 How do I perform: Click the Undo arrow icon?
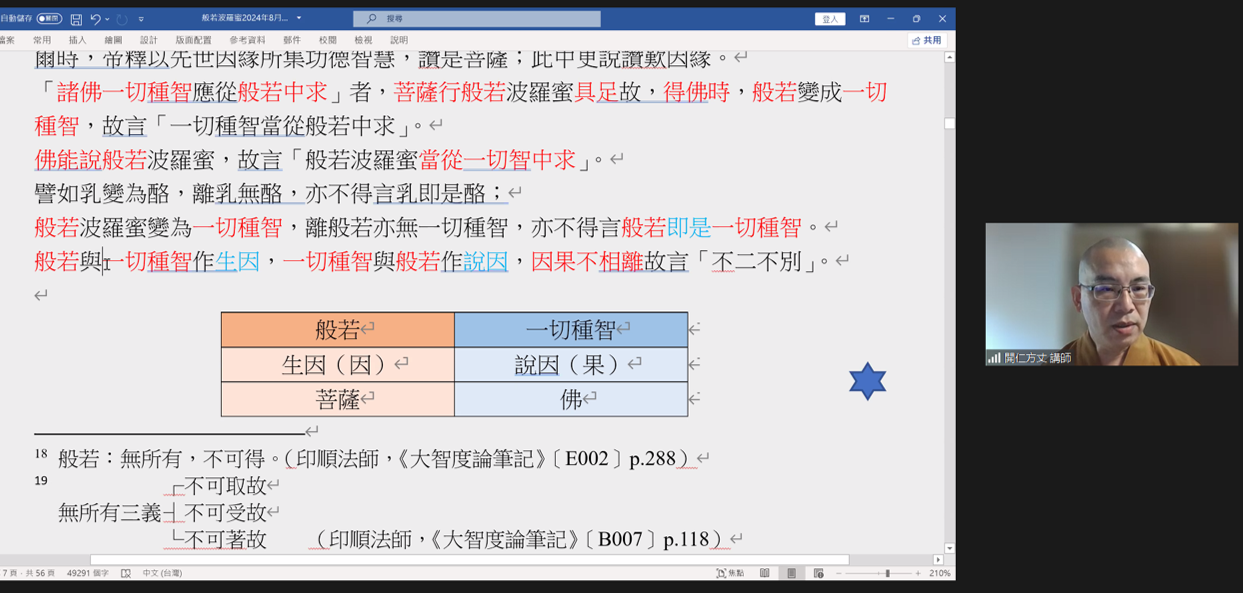tap(95, 19)
